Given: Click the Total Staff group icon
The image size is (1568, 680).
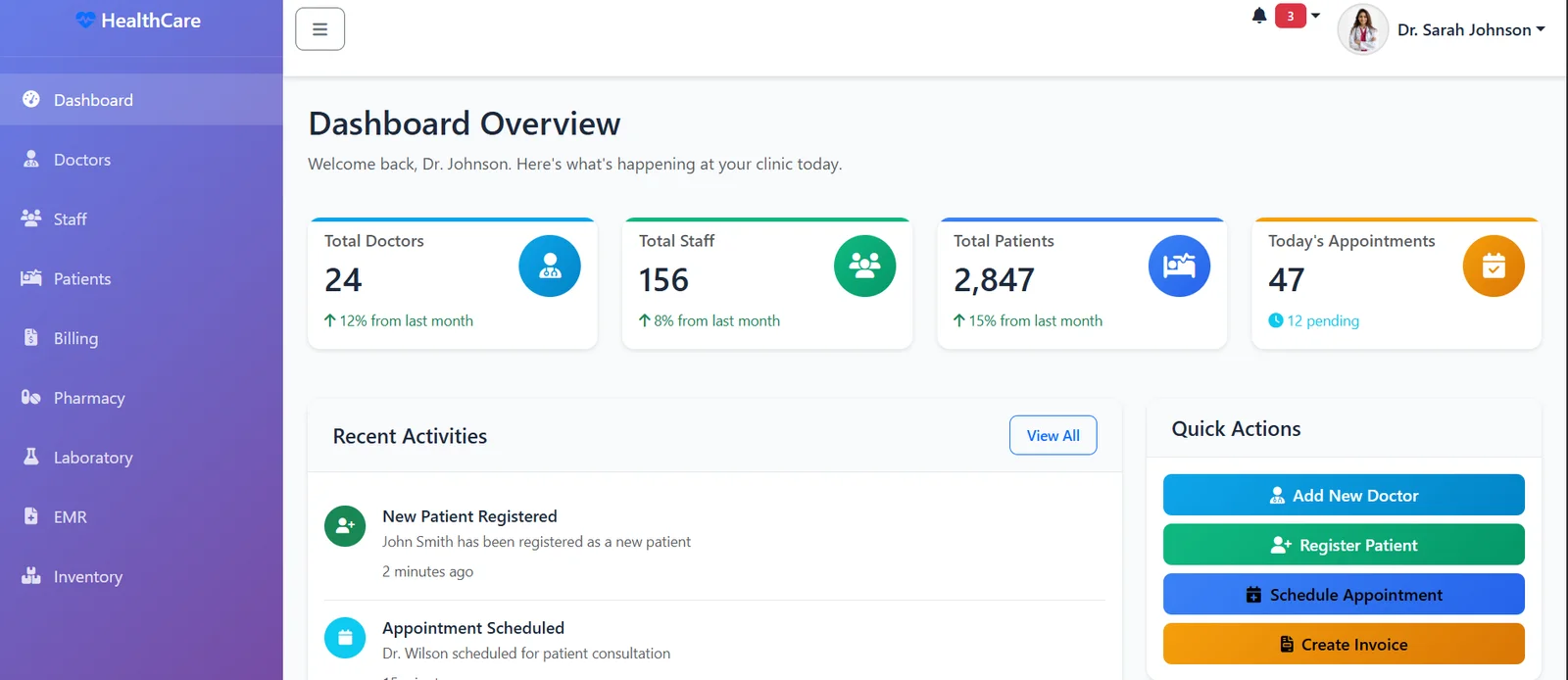Looking at the screenshot, I should tap(864, 267).
